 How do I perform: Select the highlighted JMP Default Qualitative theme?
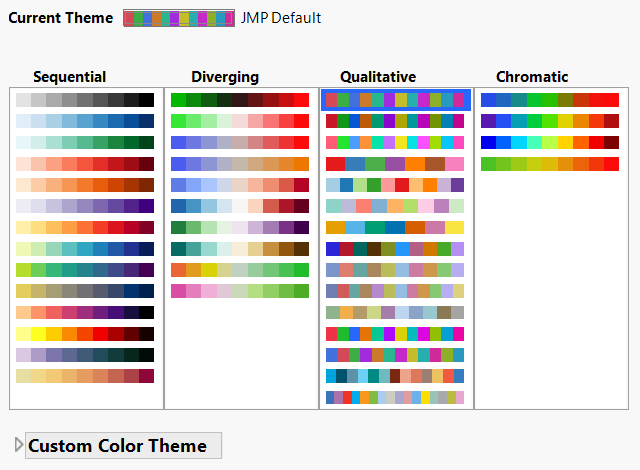click(x=395, y=100)
